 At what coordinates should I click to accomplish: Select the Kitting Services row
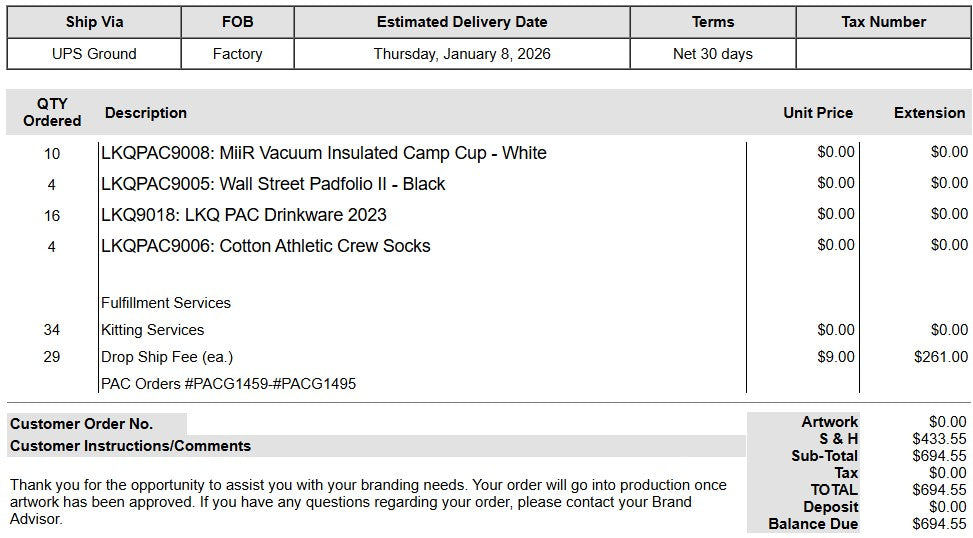[x=152, y=330]
